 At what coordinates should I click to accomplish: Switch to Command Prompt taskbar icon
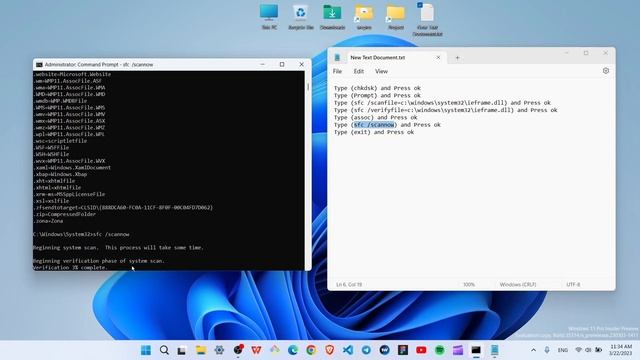476,350
